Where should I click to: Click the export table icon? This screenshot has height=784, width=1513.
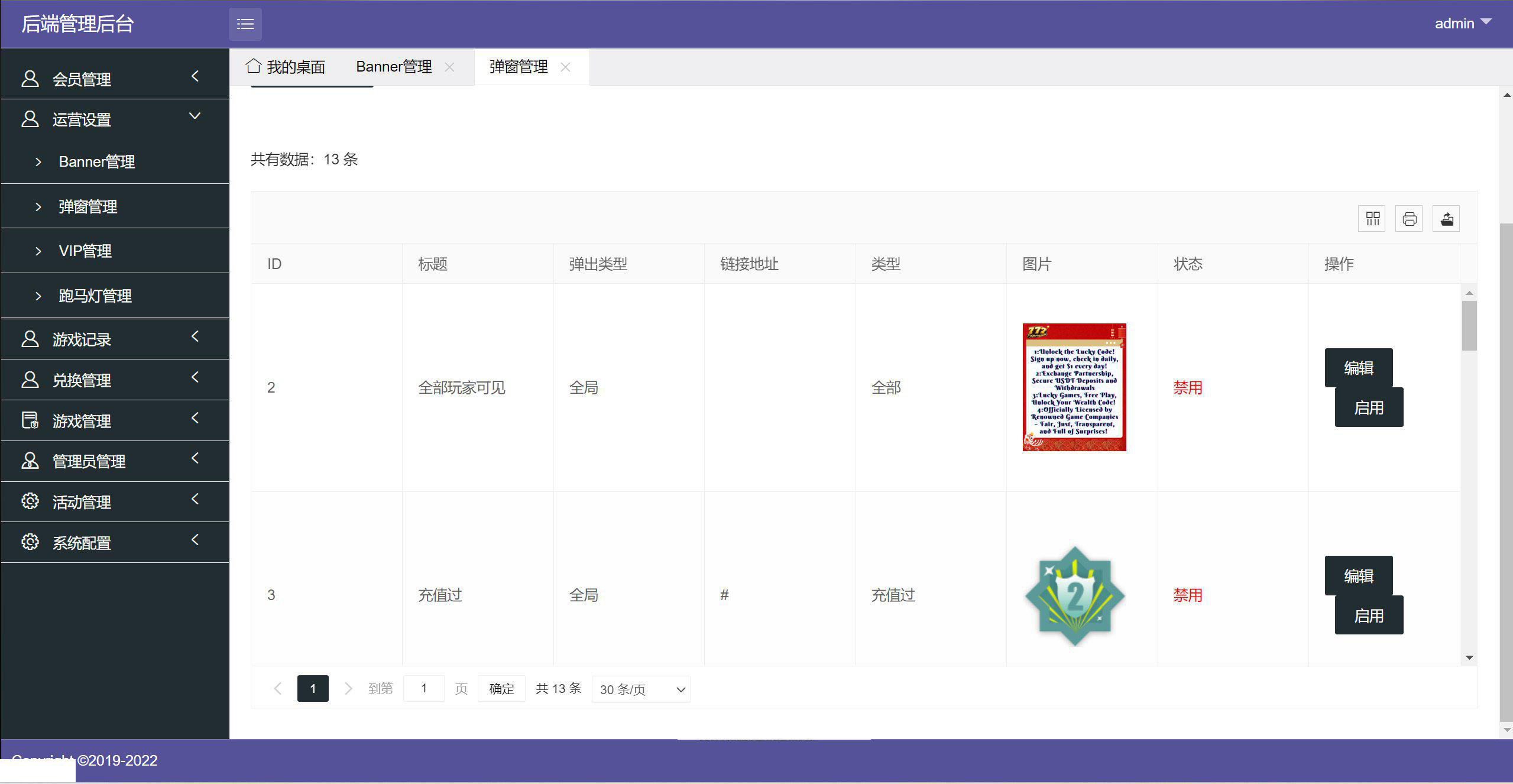[1446, 219]
